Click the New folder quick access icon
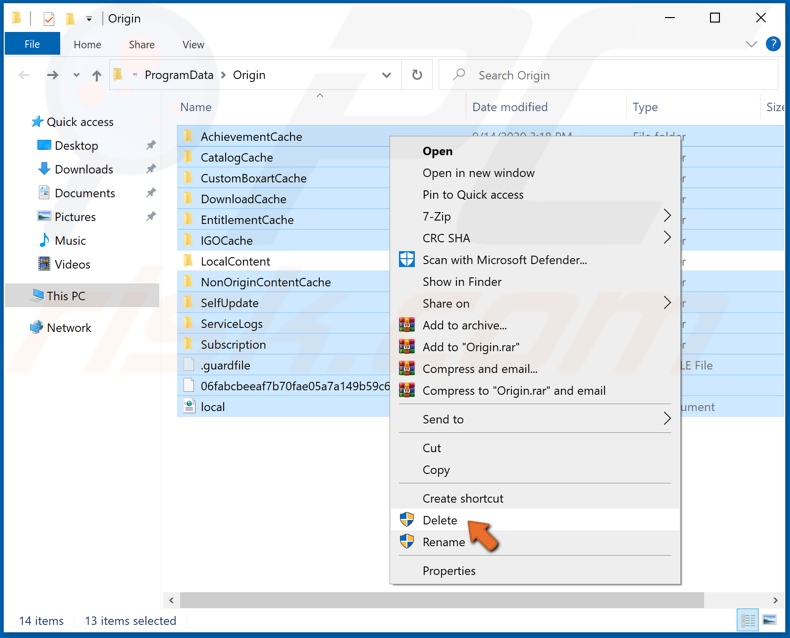Image resolution: width=790 pixels, height=638 pixels. (70, 19)
